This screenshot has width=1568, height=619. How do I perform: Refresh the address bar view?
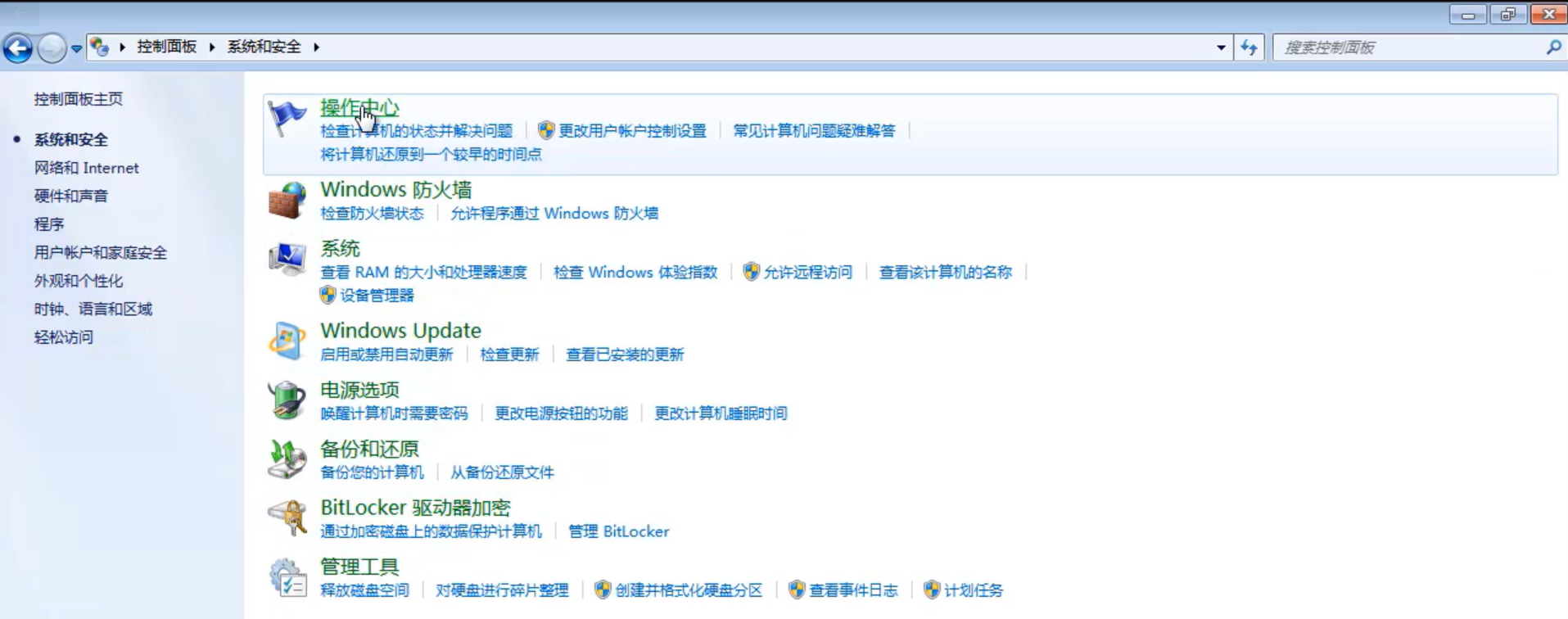pos(1249,47)
